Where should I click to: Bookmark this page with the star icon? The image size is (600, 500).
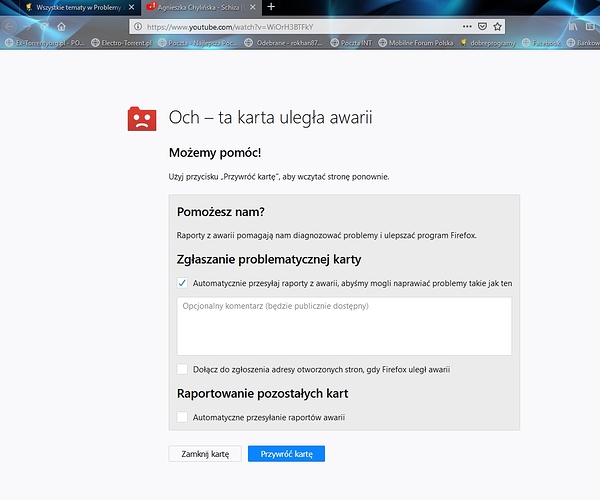click(497, 26)
